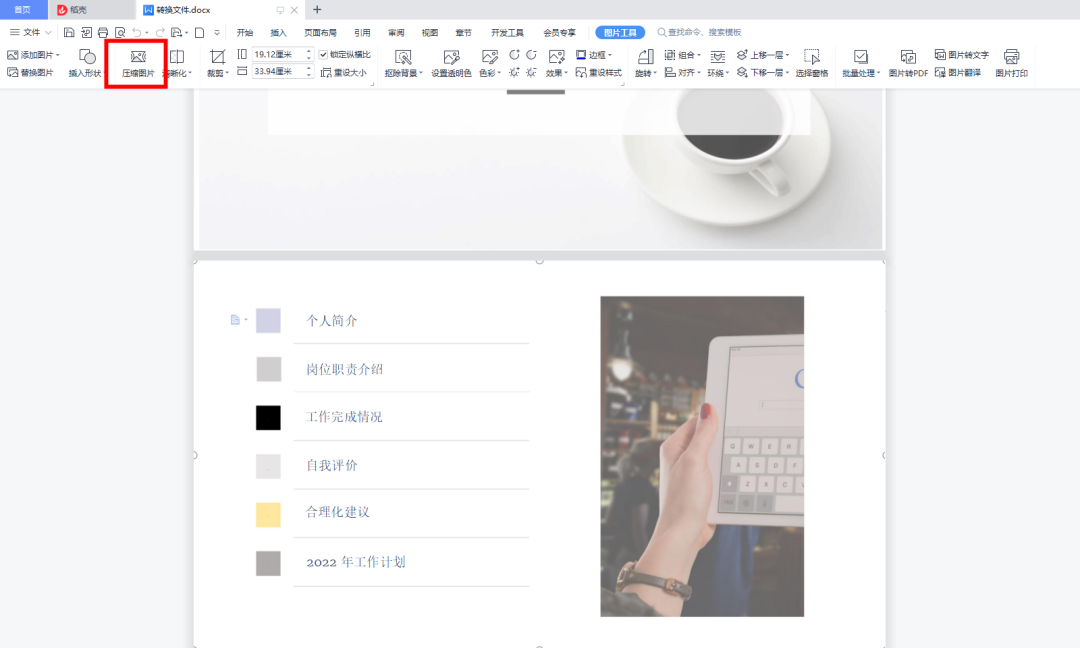Click the save icon in quick access toolbar
1080x648 pixels.
point(69,32)
